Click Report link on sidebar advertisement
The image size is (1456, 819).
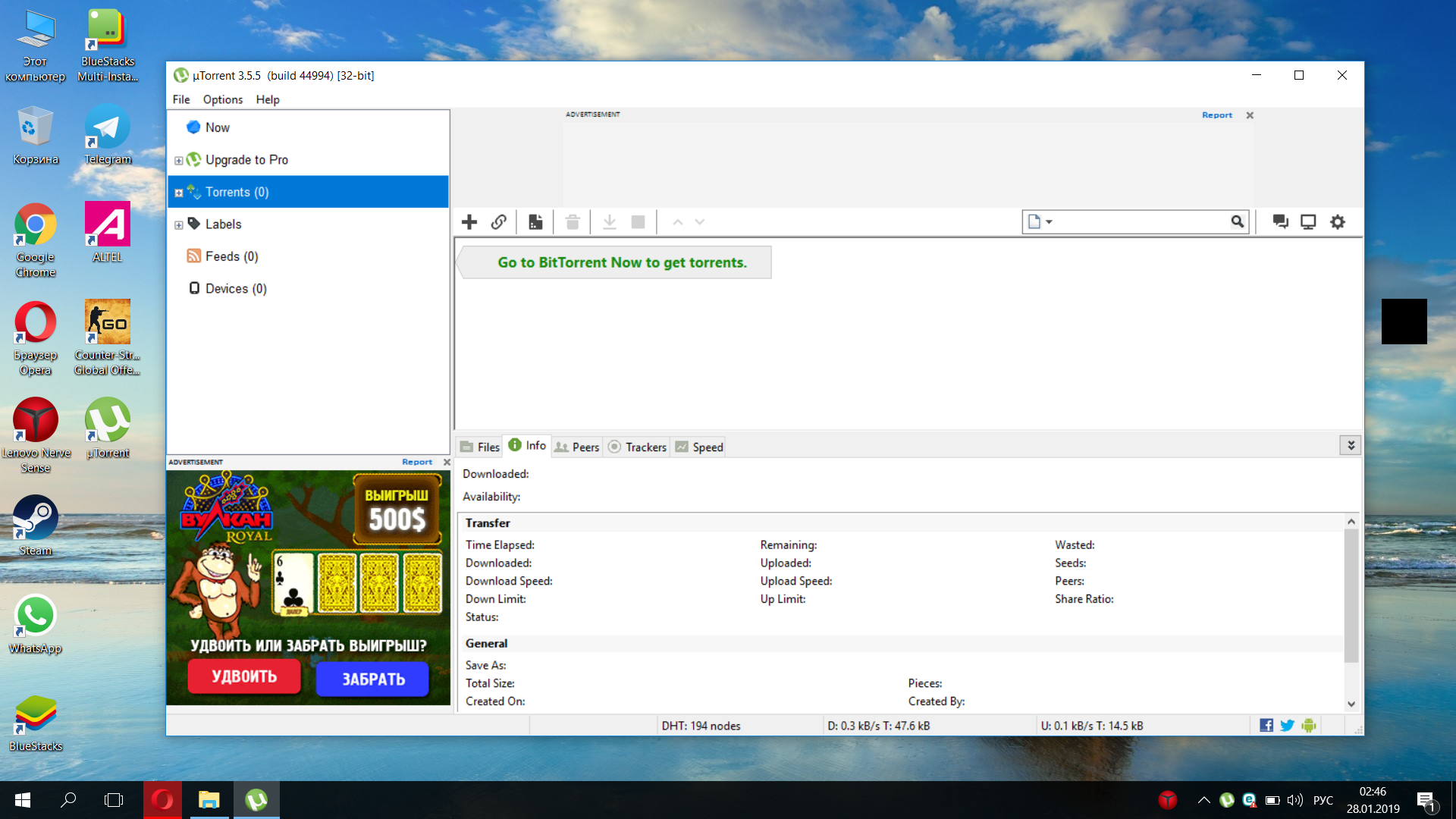click(x=417, y=462)
